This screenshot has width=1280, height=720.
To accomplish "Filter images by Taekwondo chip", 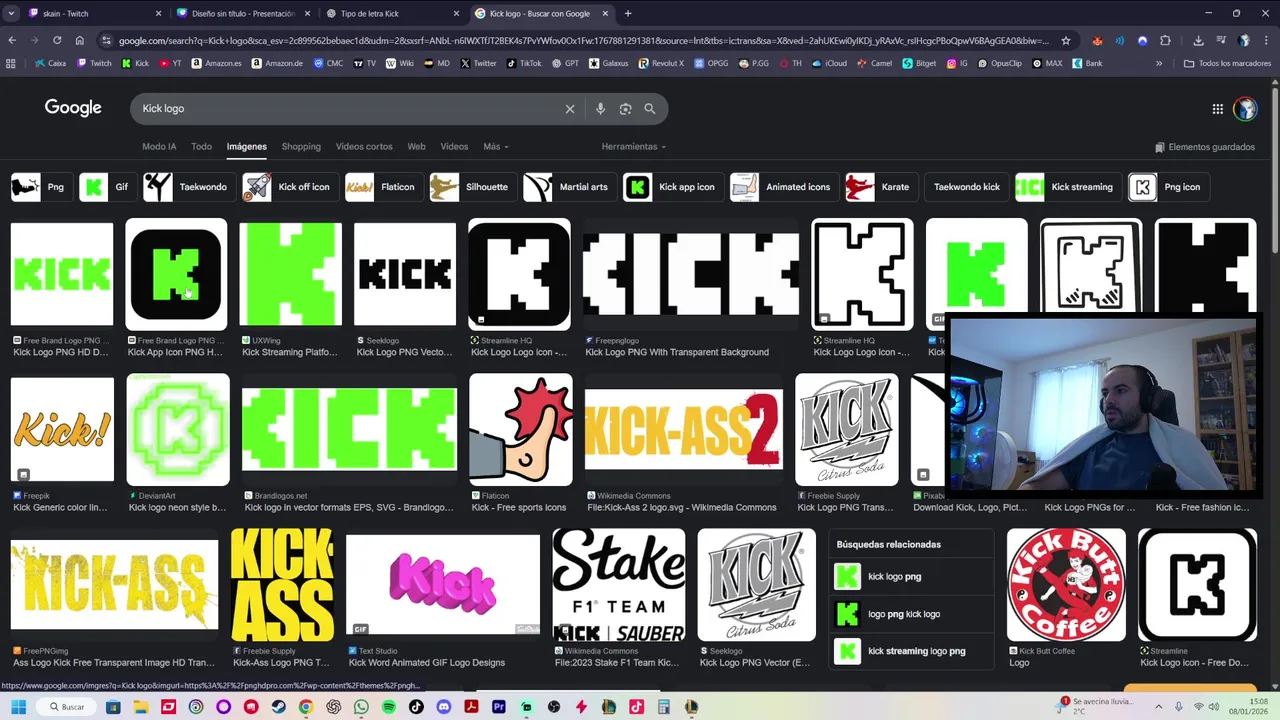I will (188, 187).
